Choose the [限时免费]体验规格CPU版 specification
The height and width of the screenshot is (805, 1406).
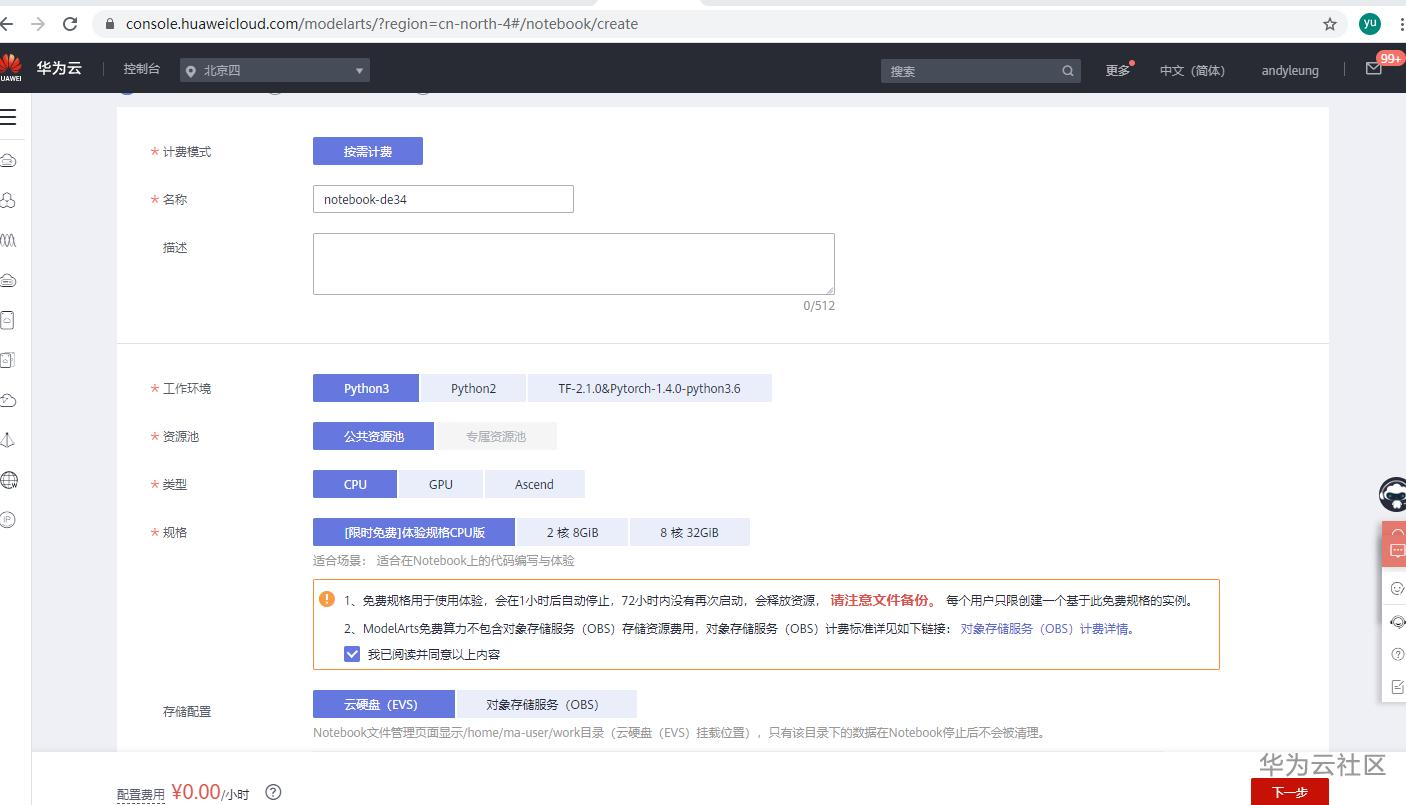point(414,532)
